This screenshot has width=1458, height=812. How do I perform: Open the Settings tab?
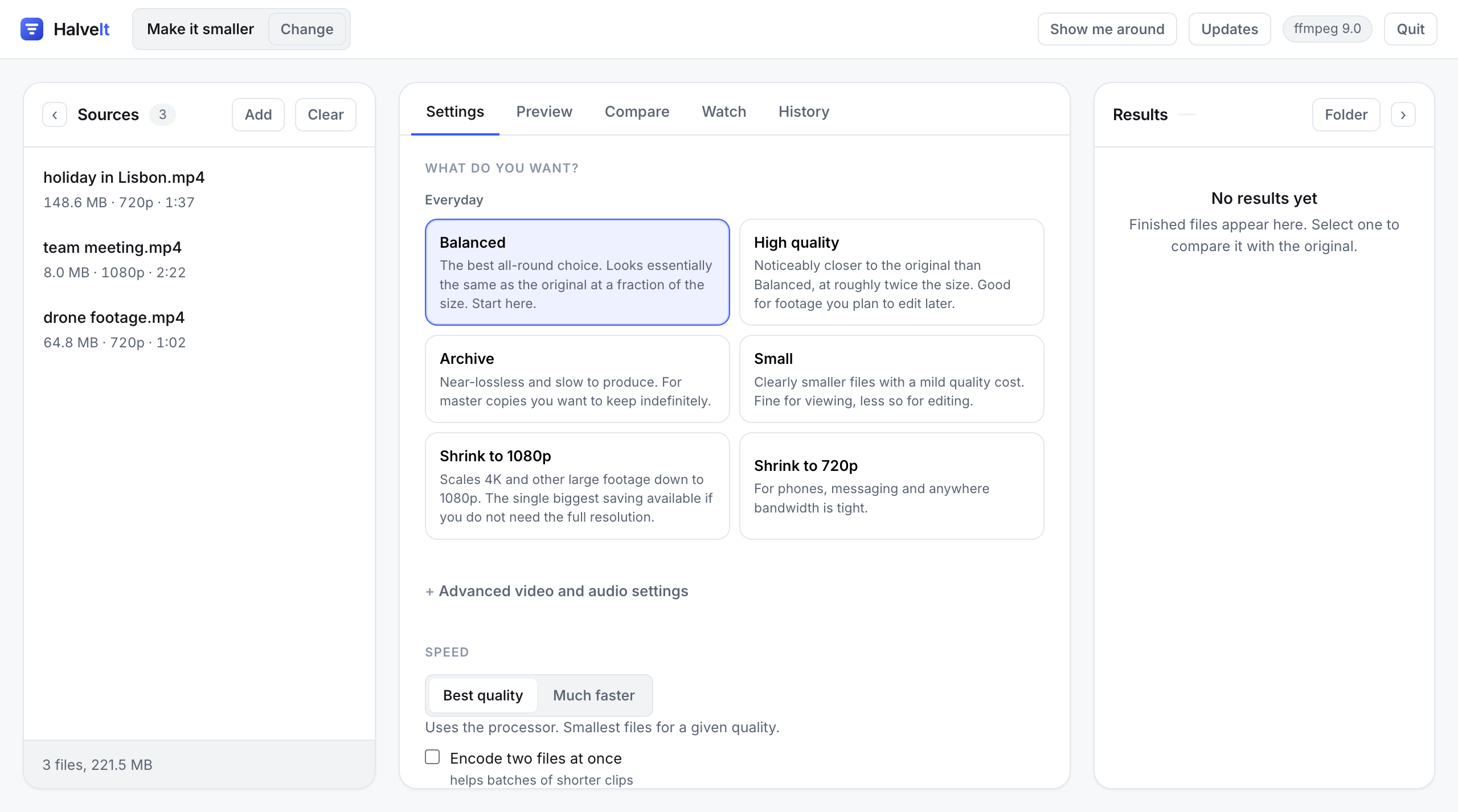pos(455,112)
